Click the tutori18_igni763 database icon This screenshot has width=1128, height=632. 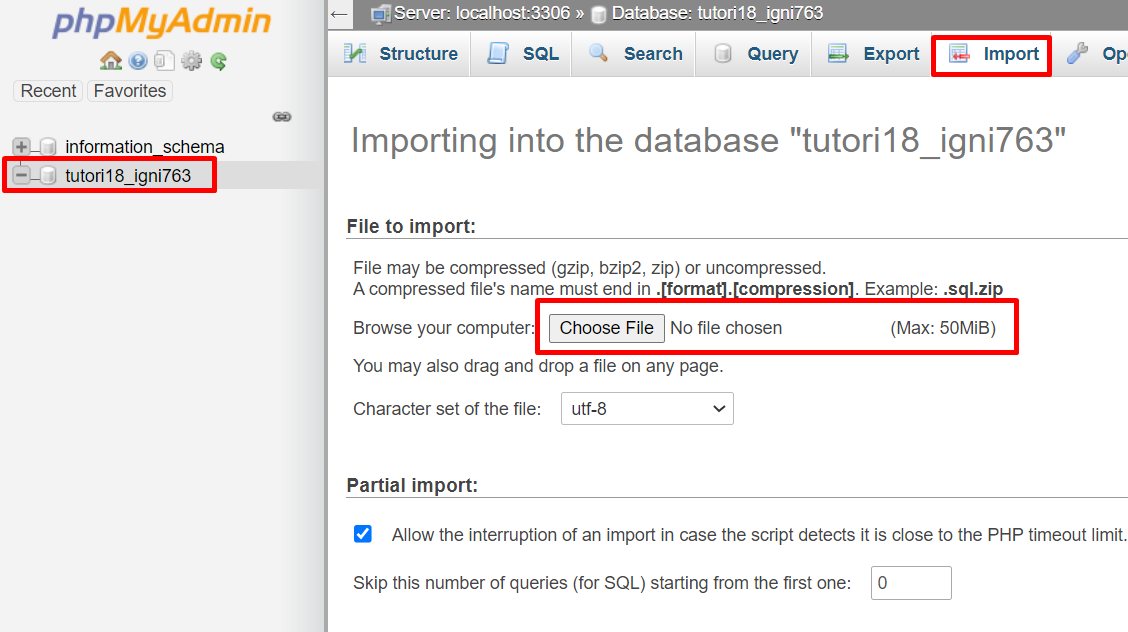pyautogui.click(x=48, y=175)
